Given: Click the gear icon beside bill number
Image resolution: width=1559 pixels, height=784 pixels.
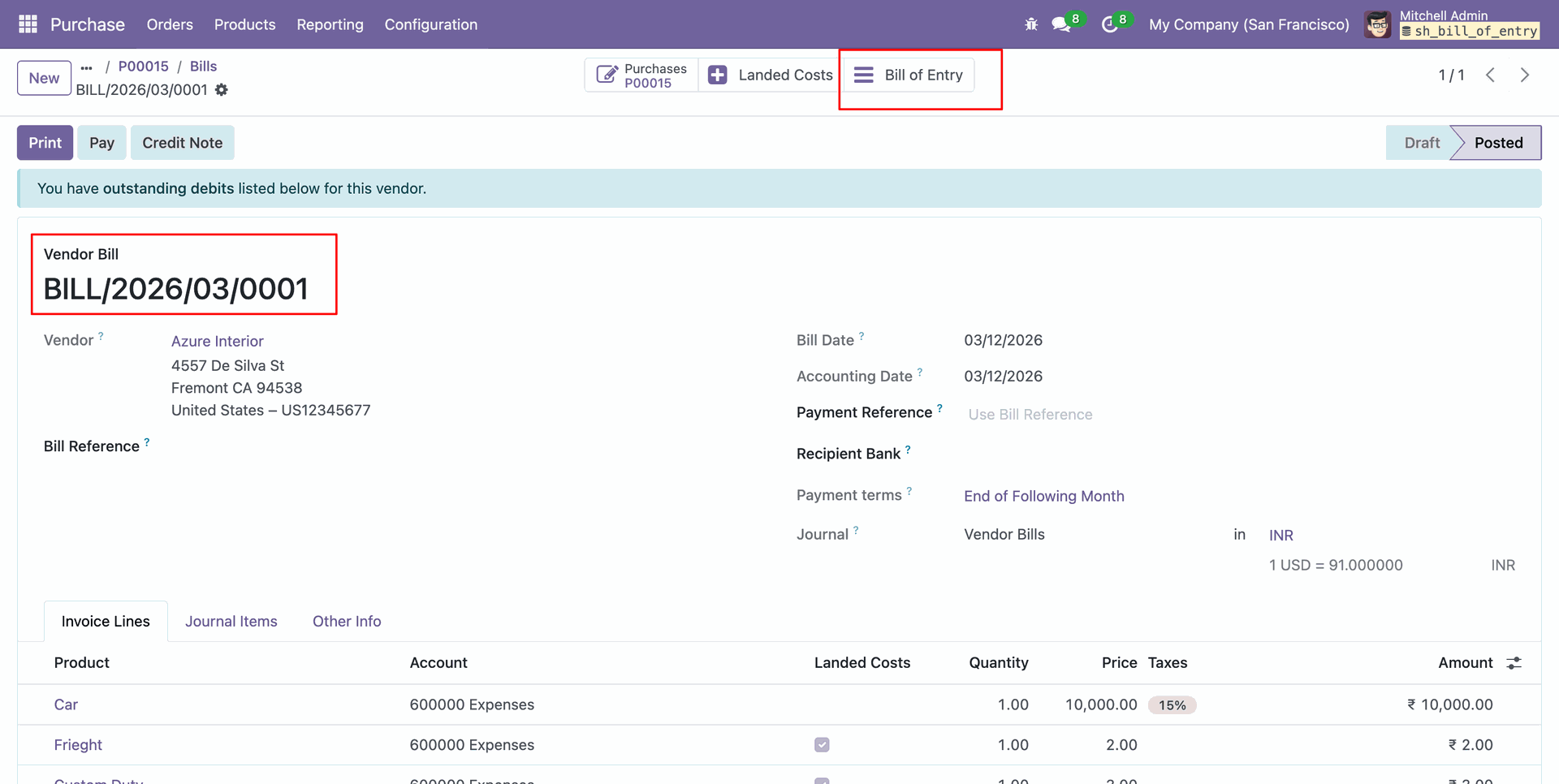Looking at the screenshot, I should click(x=222, y=90).
